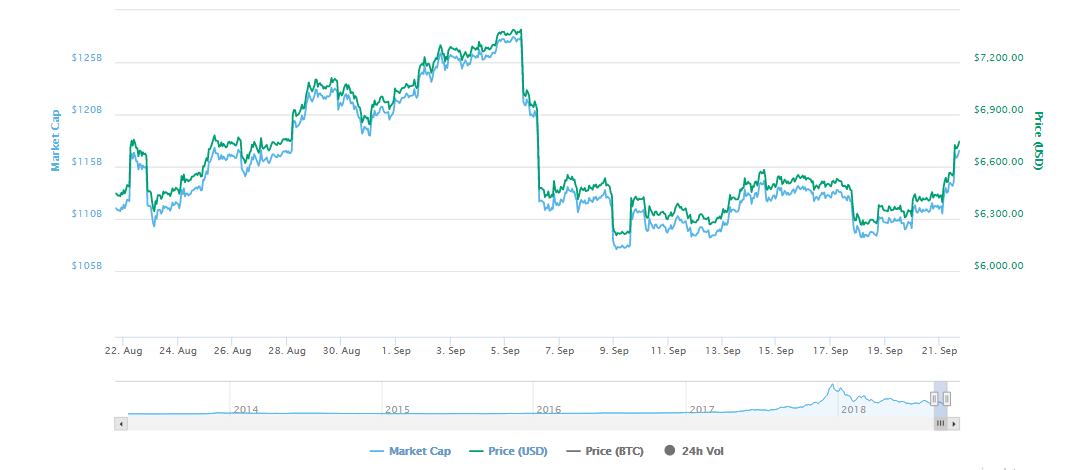Click the blue Market Cap legend line icon
Image resolution: width=1087 pixels, height=470 pixels.
click(x=376, y=452)
